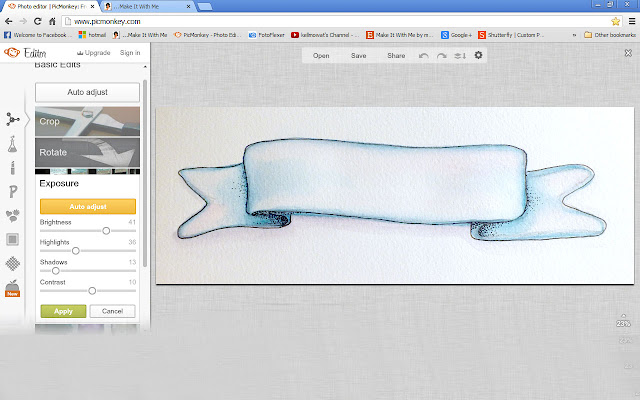This screenshot has width=640, height=400.
Task: Open the Chrome menu hamburger icon
Action: 632,21
